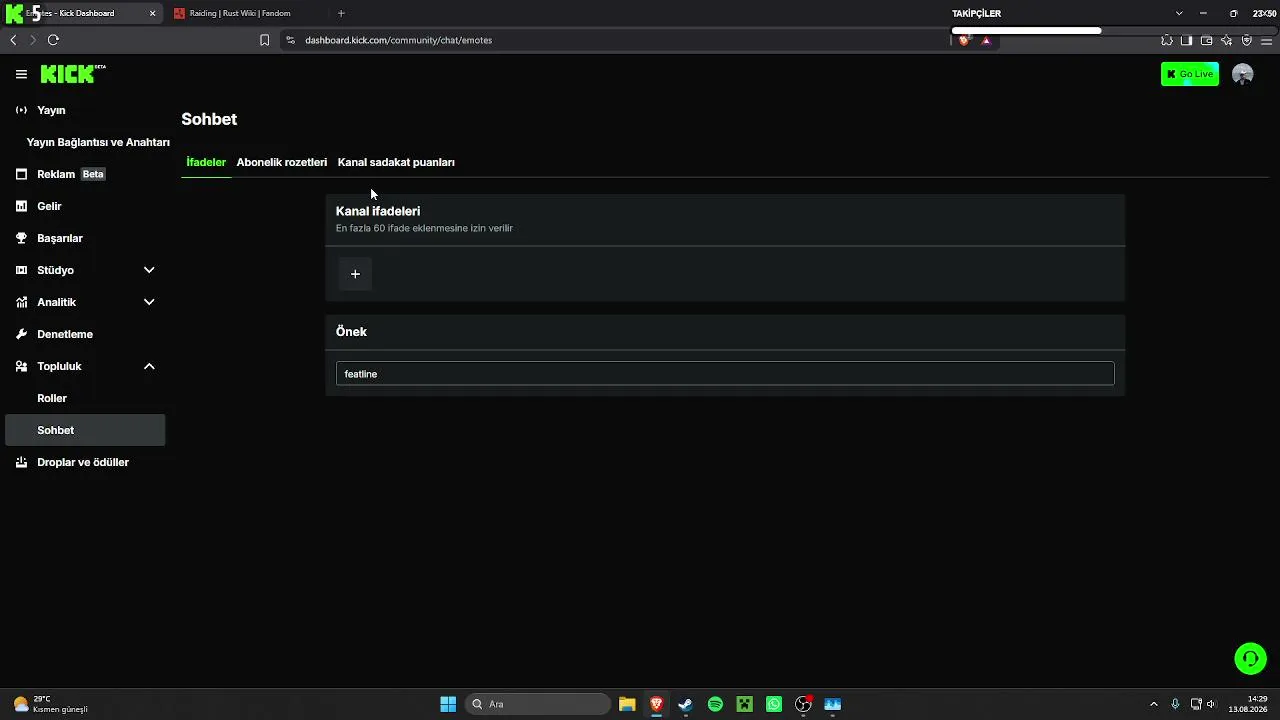Open WhatsApp from the taskbar
The width and height of the screenshot is (1280, 720).
coord(774,704)
